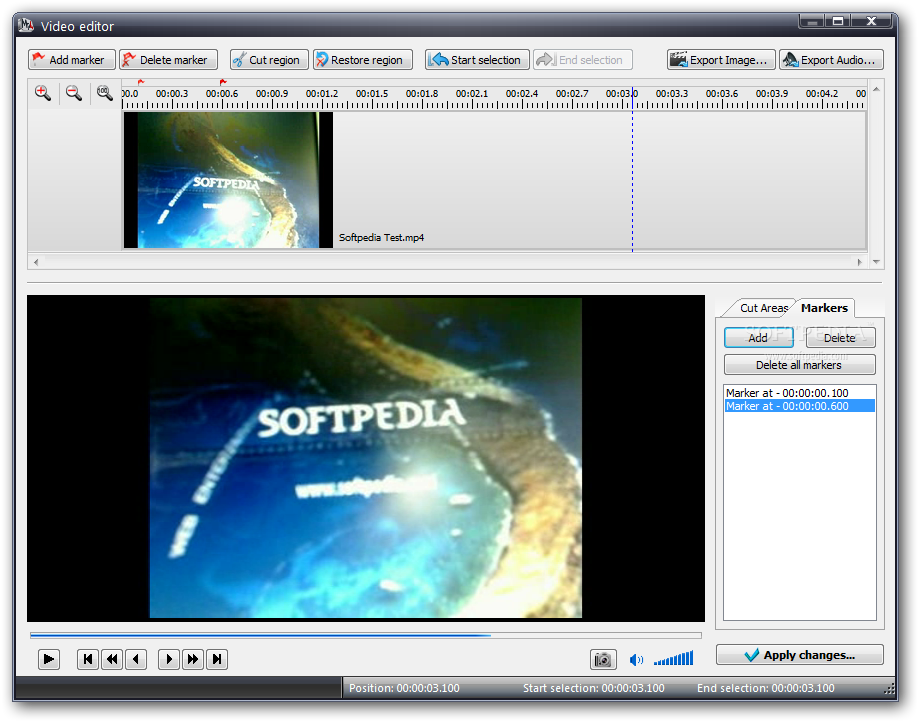Image resolution: width=919 pixels, height=722 pixels.
Task: Click the End selection status text
Action: [765, 688]
